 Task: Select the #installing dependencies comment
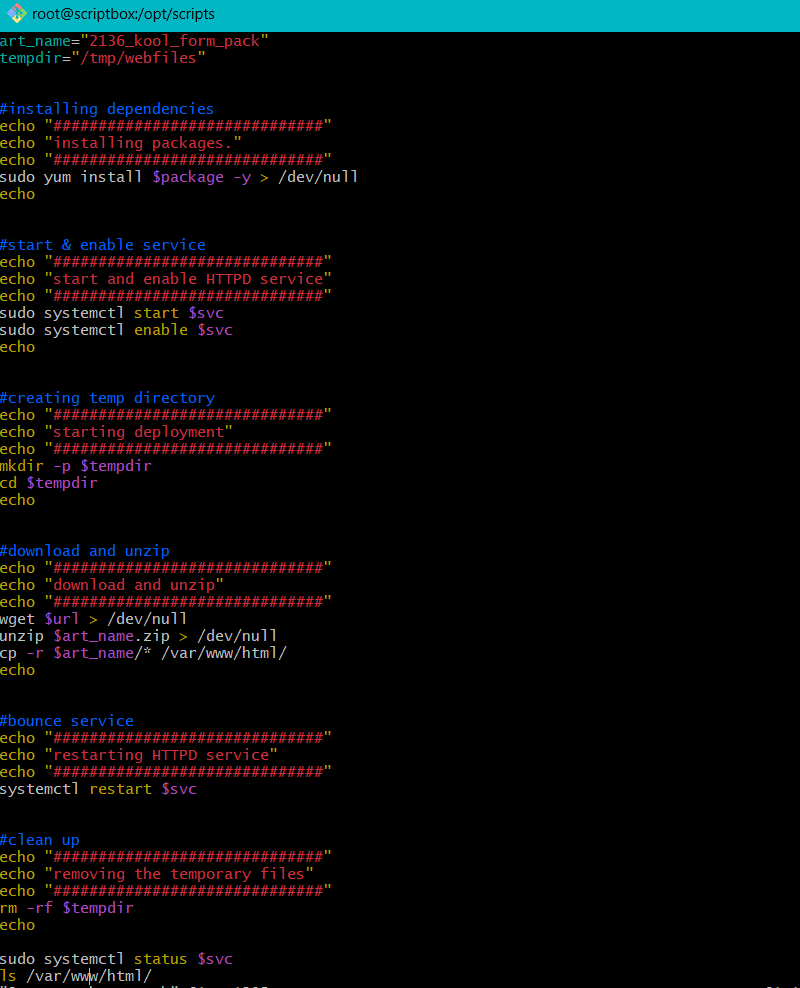106,108
